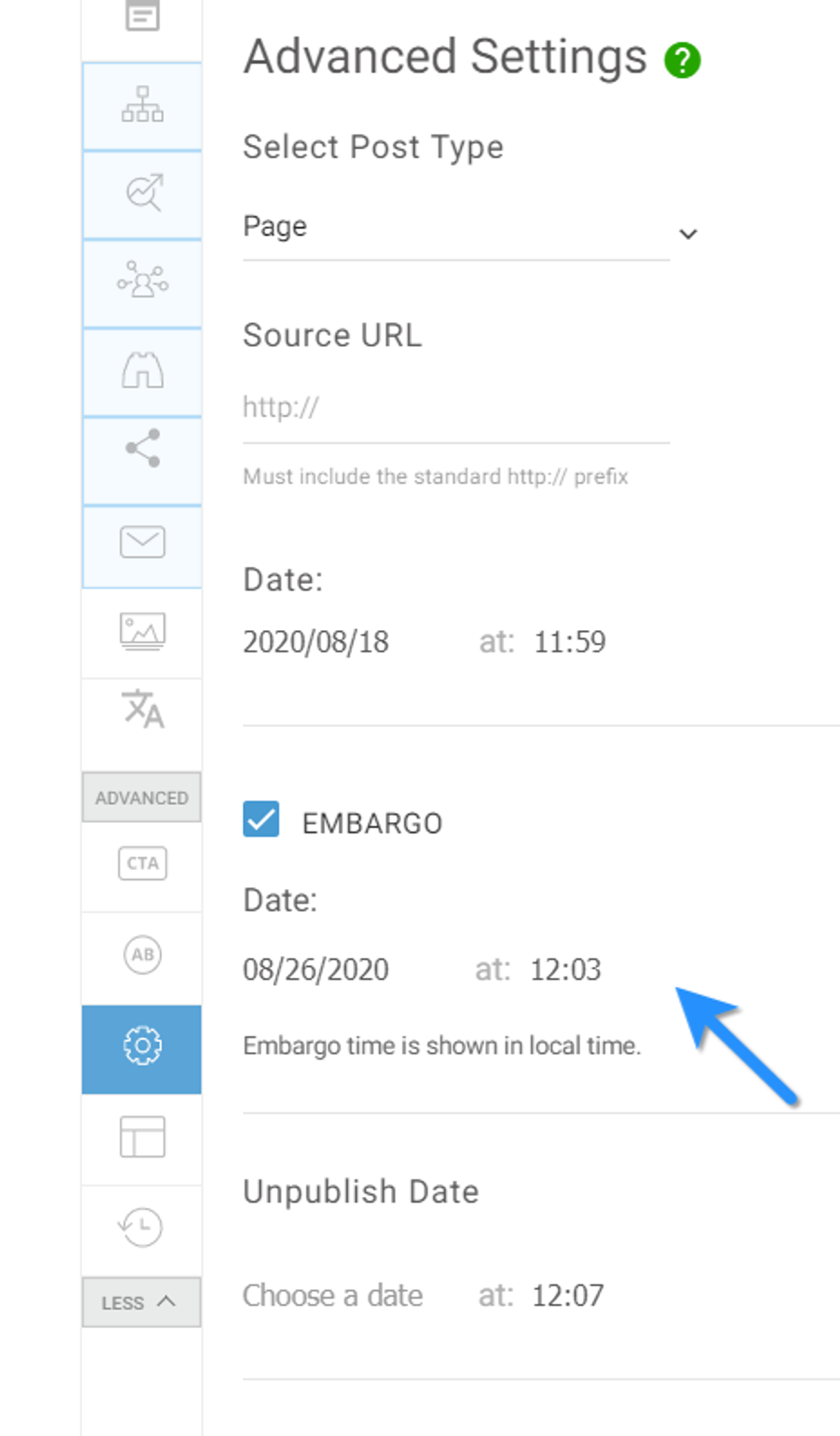Collapse the sidebar with LESS button
The image size is (840, 1436).
point(141,1302)
